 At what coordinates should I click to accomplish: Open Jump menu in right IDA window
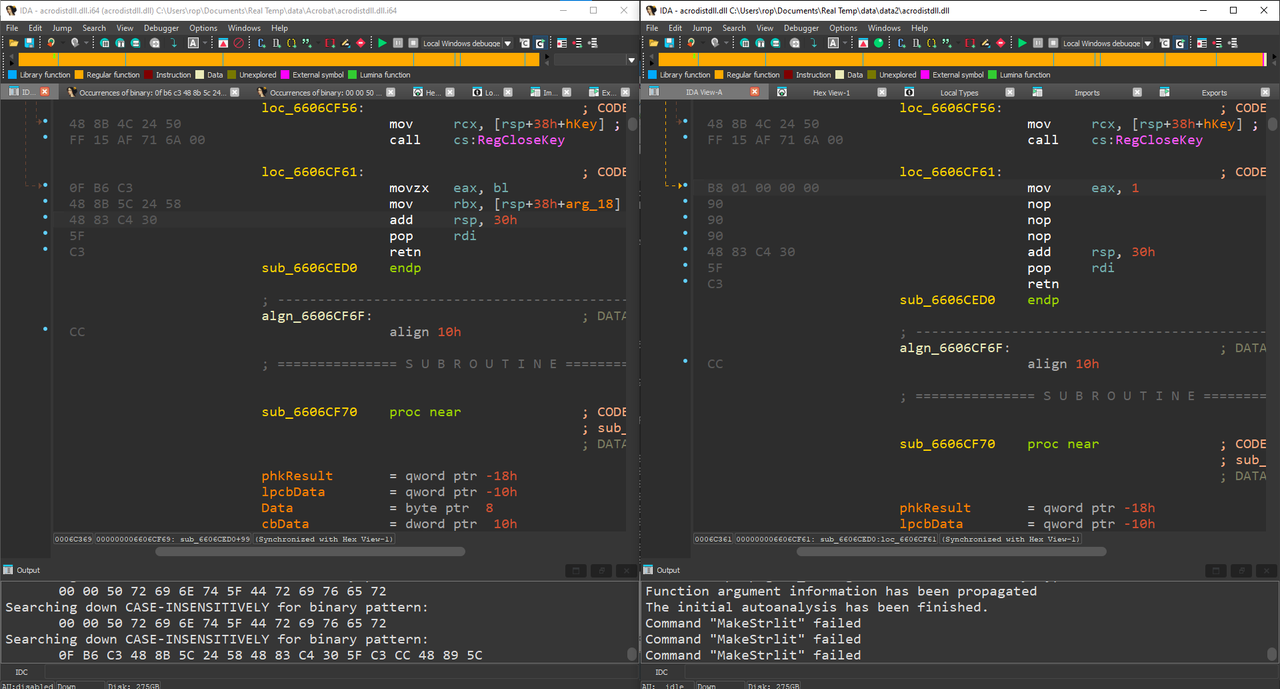point(702,28)
